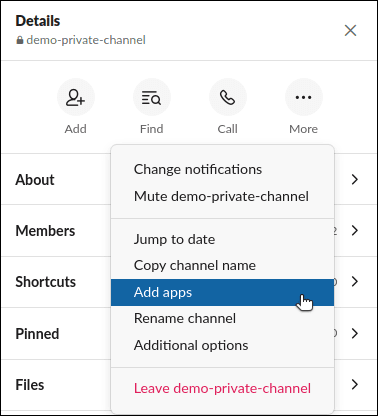Expand the About section chevron

click(355, 179)
